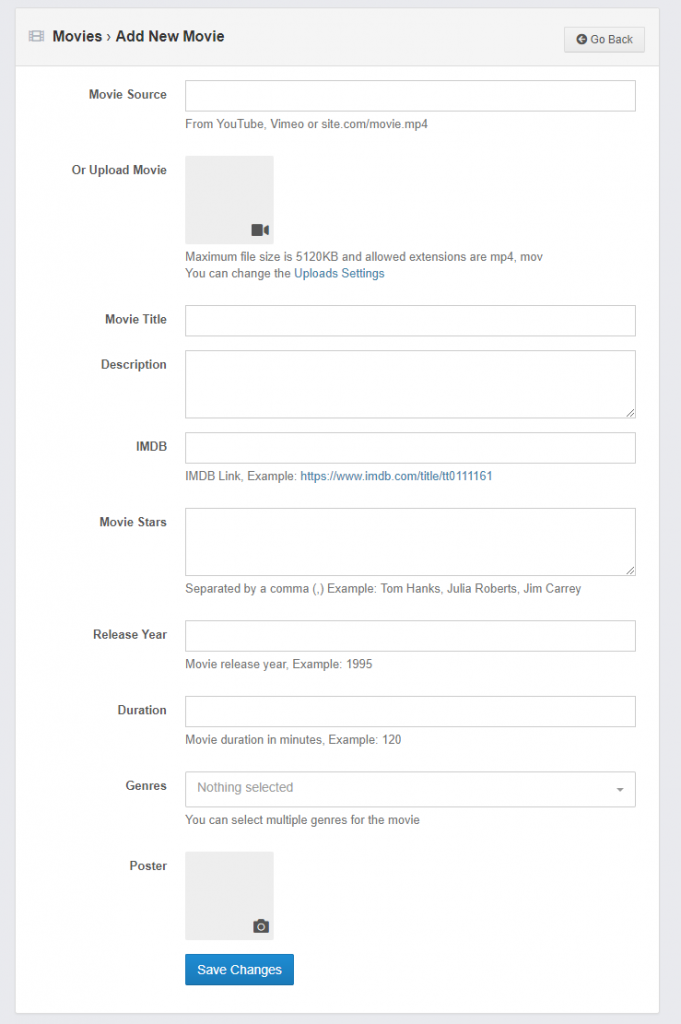This screenshot has width=681, height=1024.
Task: Click the Description textarea resize handle
Action: [x=630, y=413]
